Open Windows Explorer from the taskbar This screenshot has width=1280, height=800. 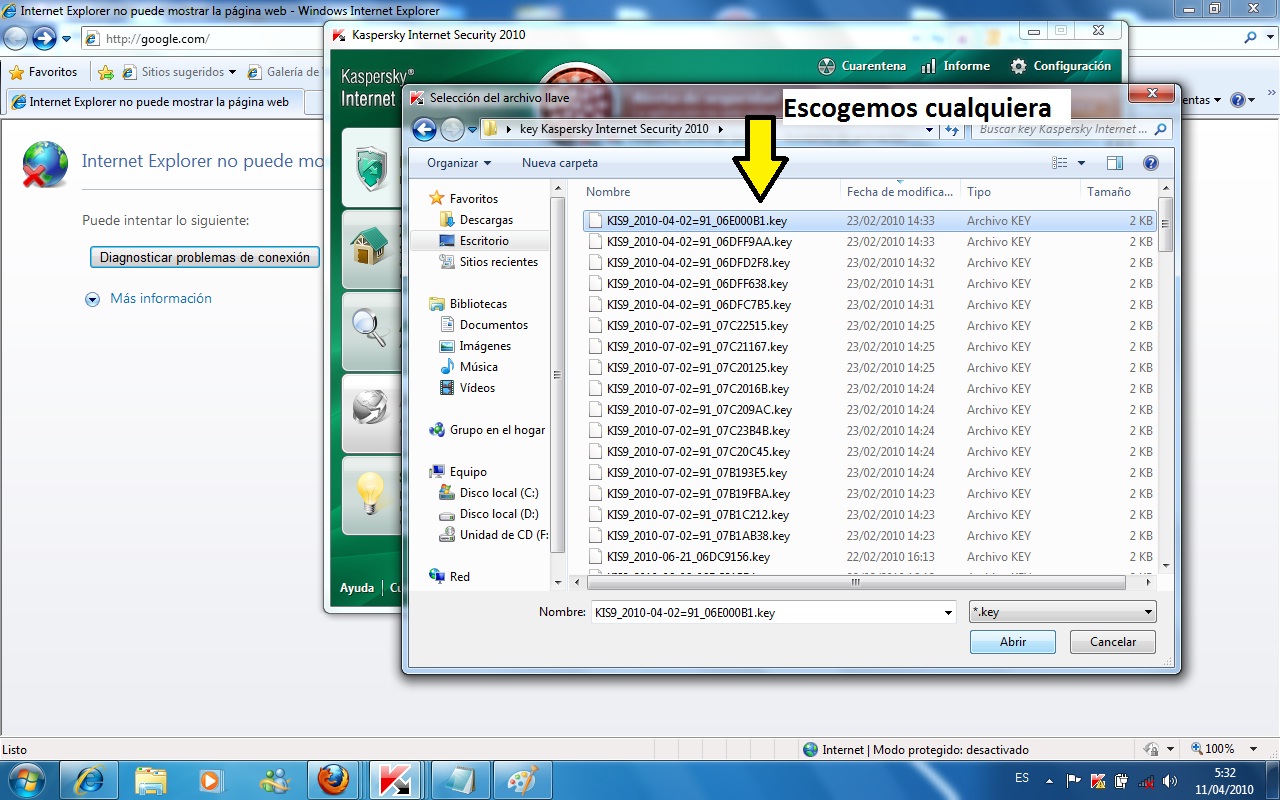pyautogui.click(x=151, y=779)
